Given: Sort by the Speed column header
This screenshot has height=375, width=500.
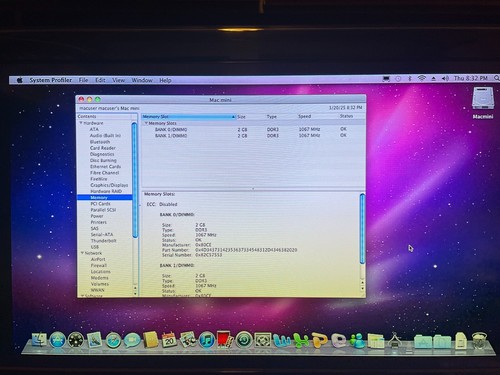Looking at the screenshot, I should (318, 116).
